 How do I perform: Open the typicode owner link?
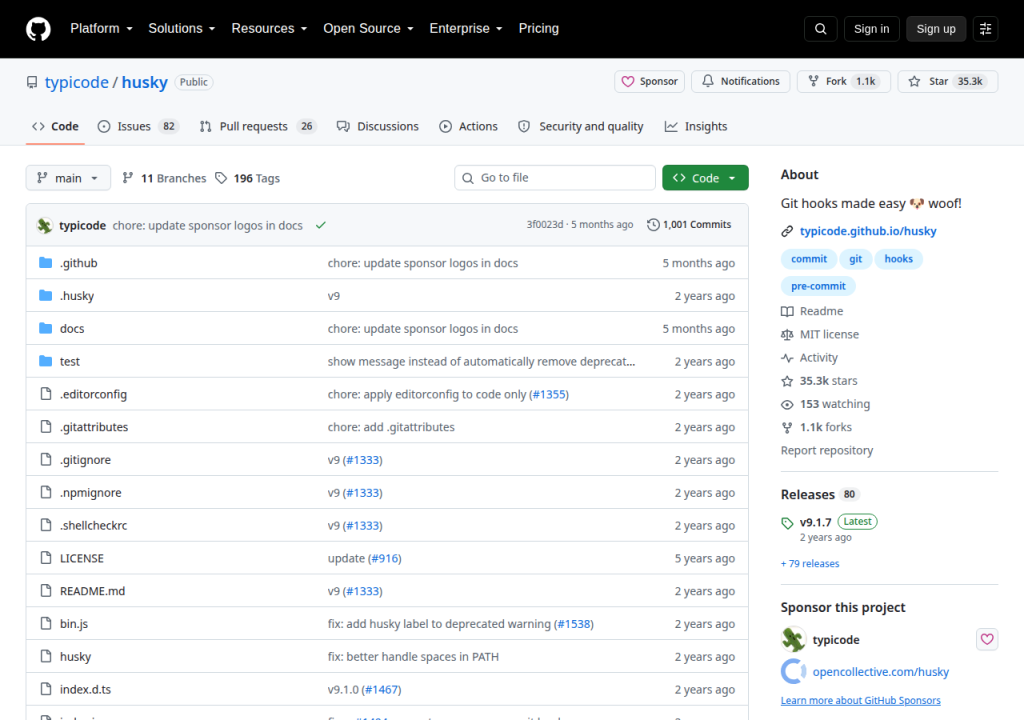[76, 82]
